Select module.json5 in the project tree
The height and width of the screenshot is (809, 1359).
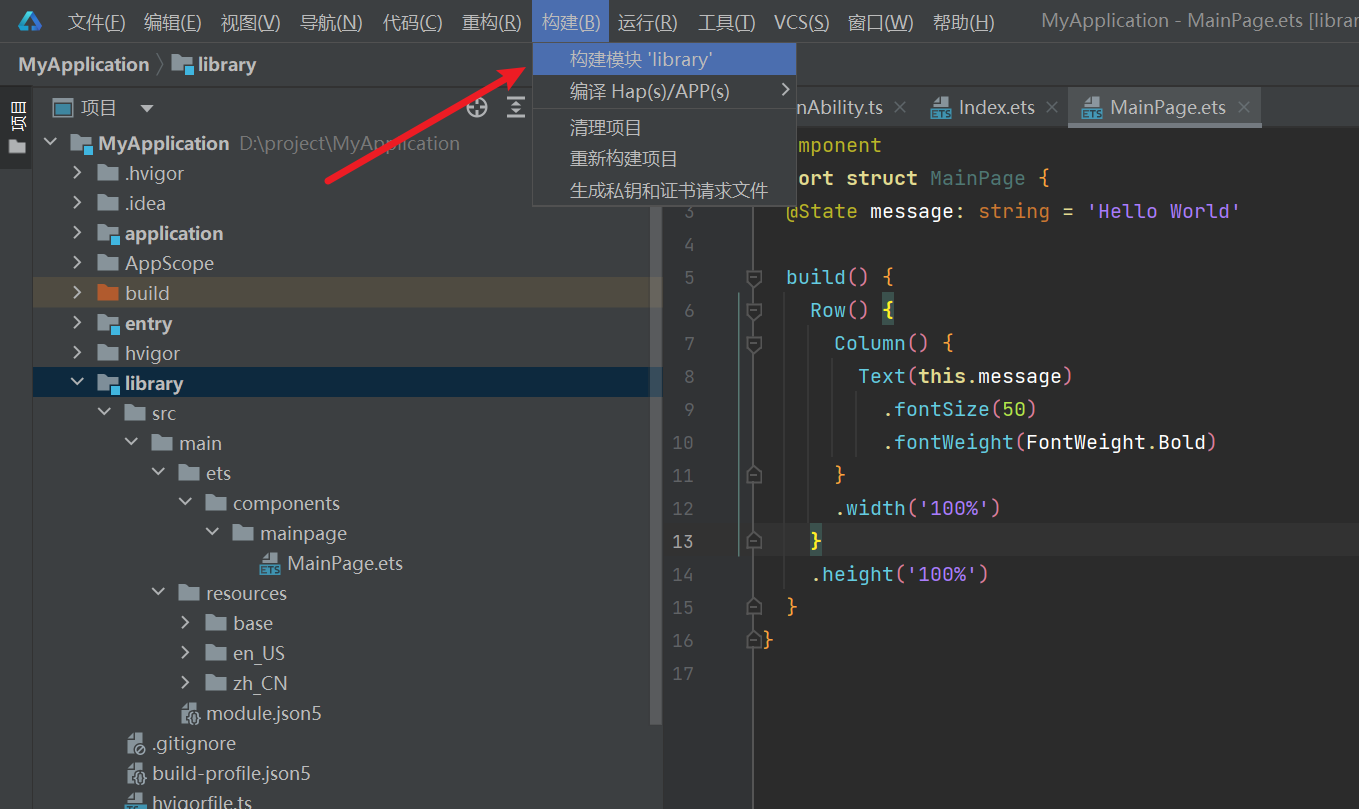264,714
